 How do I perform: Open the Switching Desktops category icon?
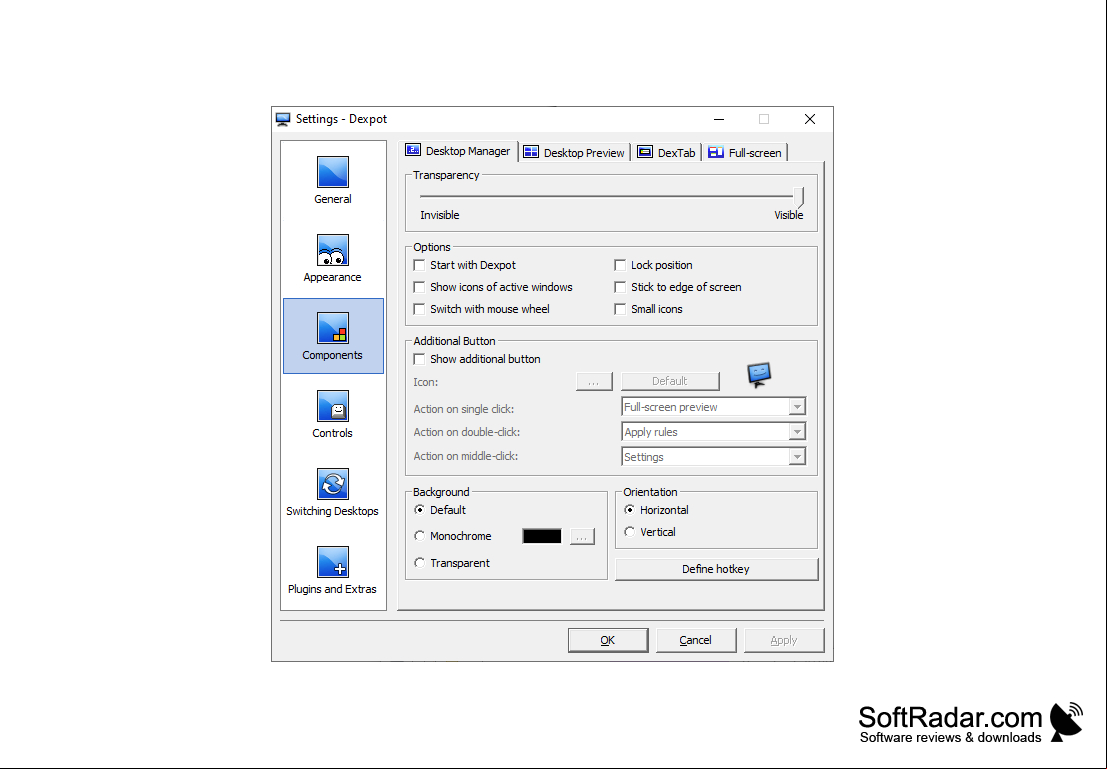pos(333,484)
